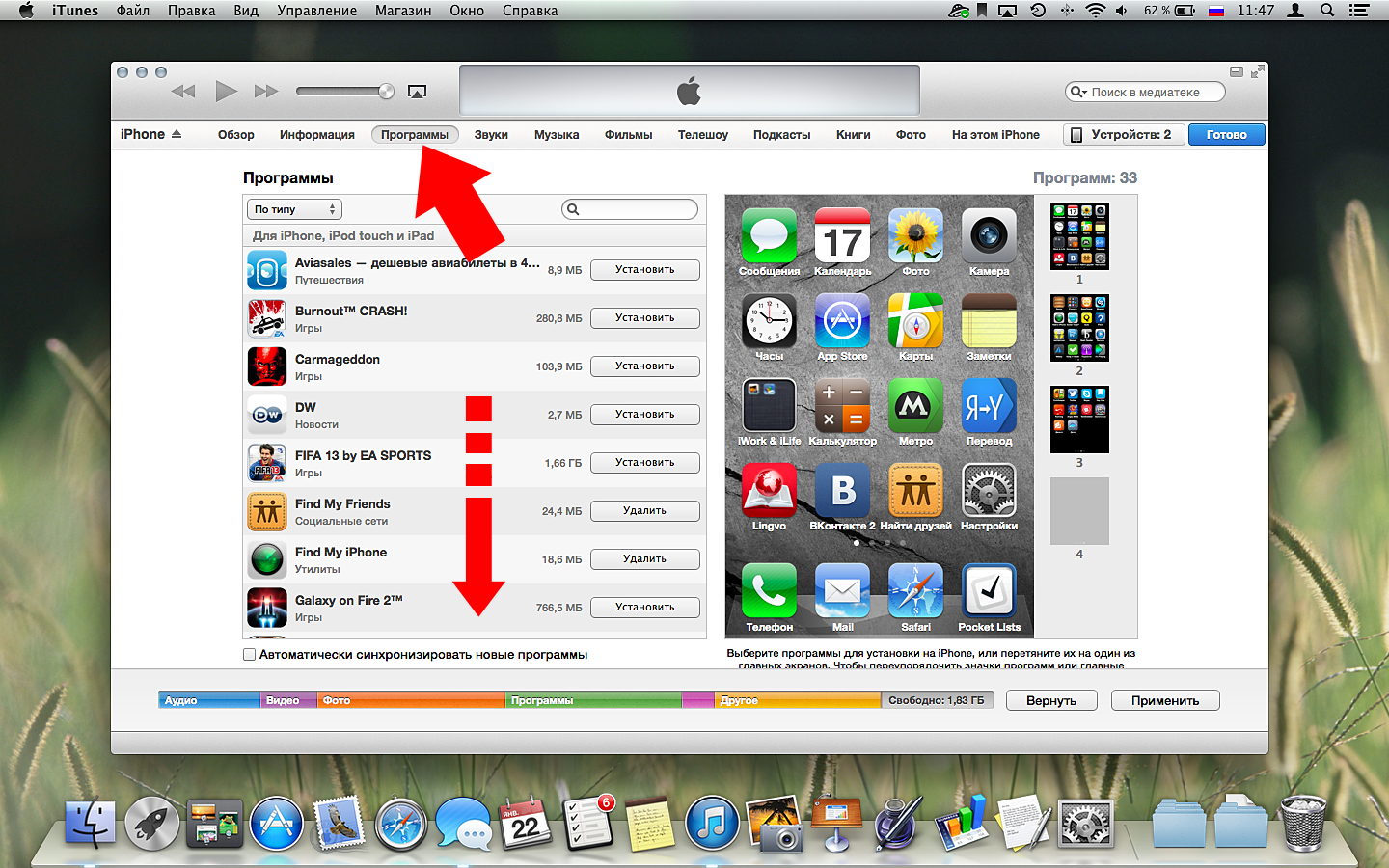This screenshot has width=1389, height=868.
Task: Click Удалить for Find My Friends
Action: tap(645, 511)
